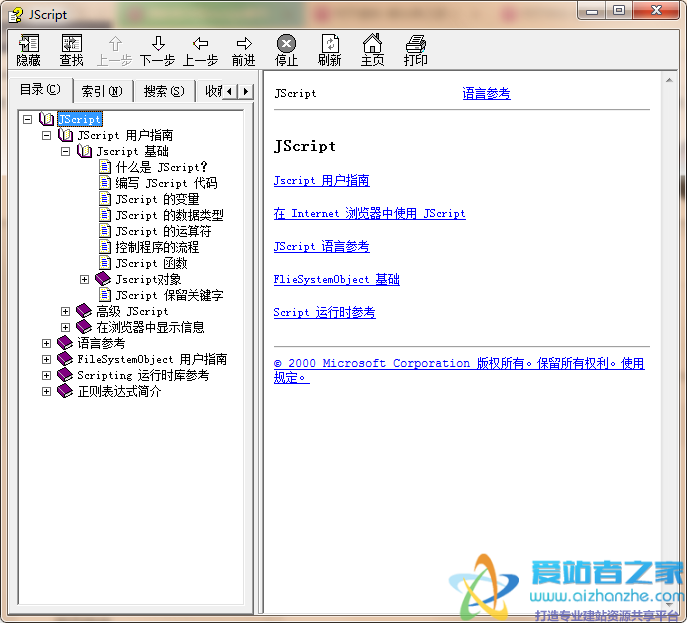Open the 在 Internet 浏览器中使用 JScript link
687x623 pixels.
coord(369,213)
